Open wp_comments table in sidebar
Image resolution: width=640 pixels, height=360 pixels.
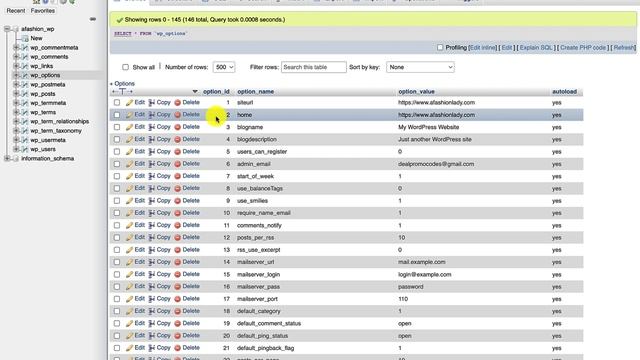pos(49,57)
